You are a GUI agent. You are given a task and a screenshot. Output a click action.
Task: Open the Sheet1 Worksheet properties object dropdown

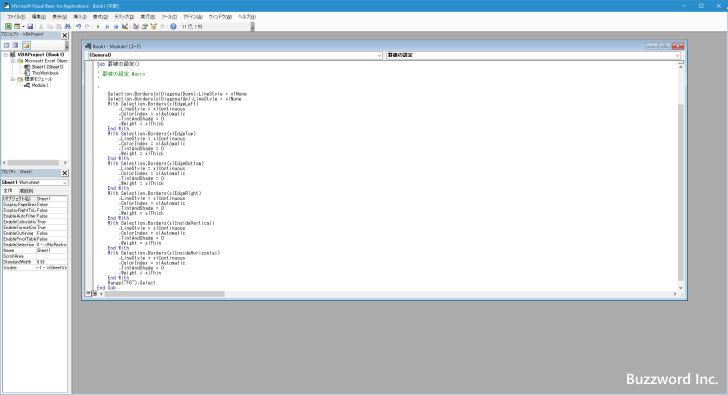click(35, 182)
